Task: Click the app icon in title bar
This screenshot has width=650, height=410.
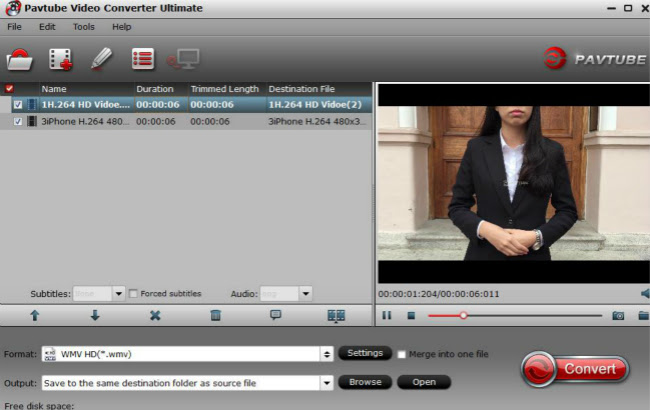Action: (x=13, y=8)
